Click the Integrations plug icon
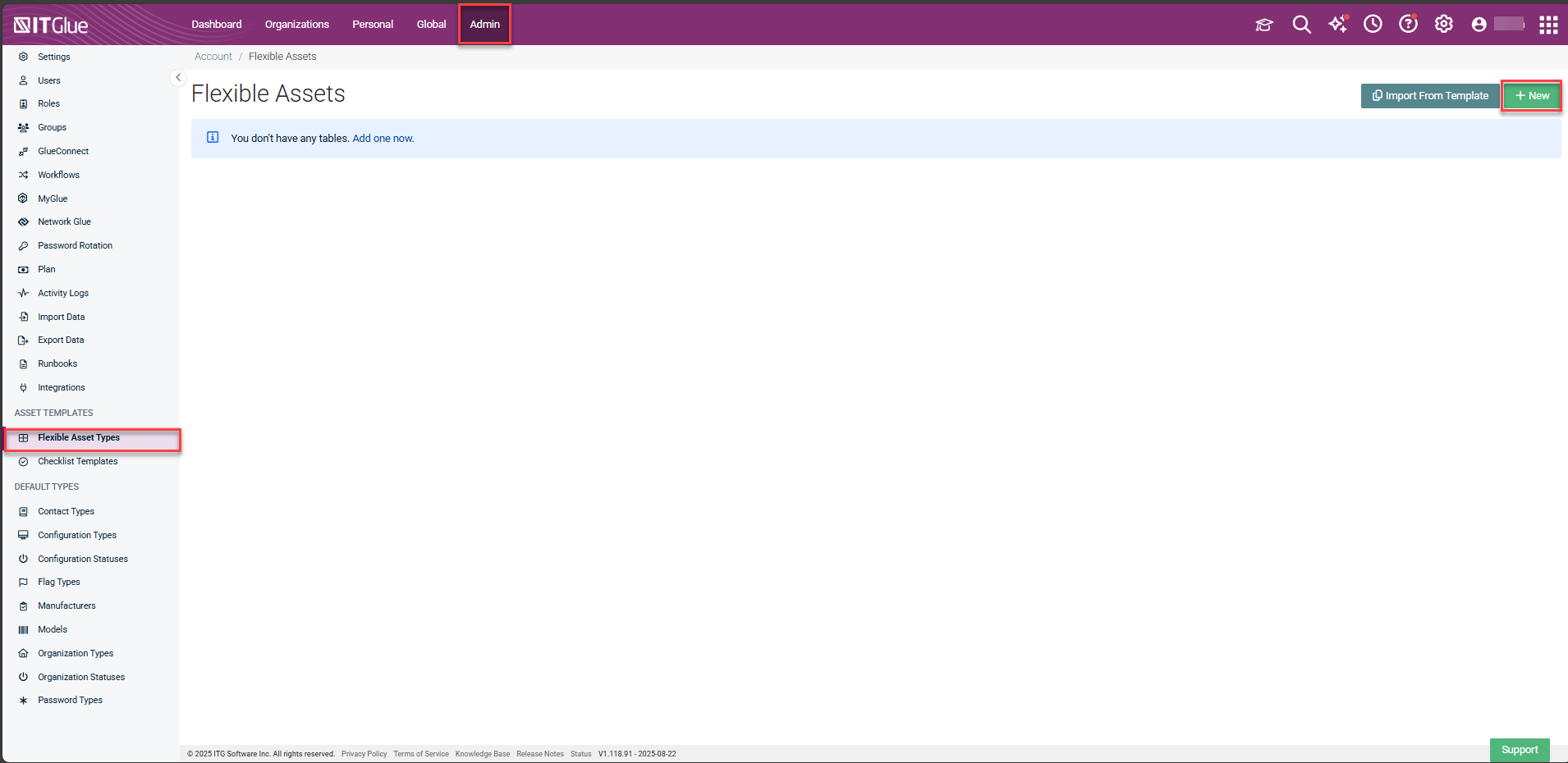Viewport: 1568px width, 763px height. [x=23, y=387]
